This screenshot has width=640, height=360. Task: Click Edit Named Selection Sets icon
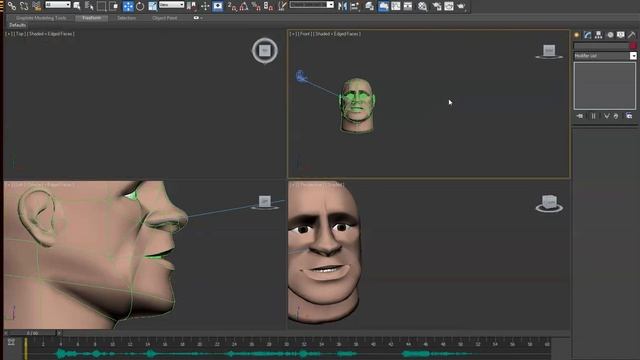[282, 6]
